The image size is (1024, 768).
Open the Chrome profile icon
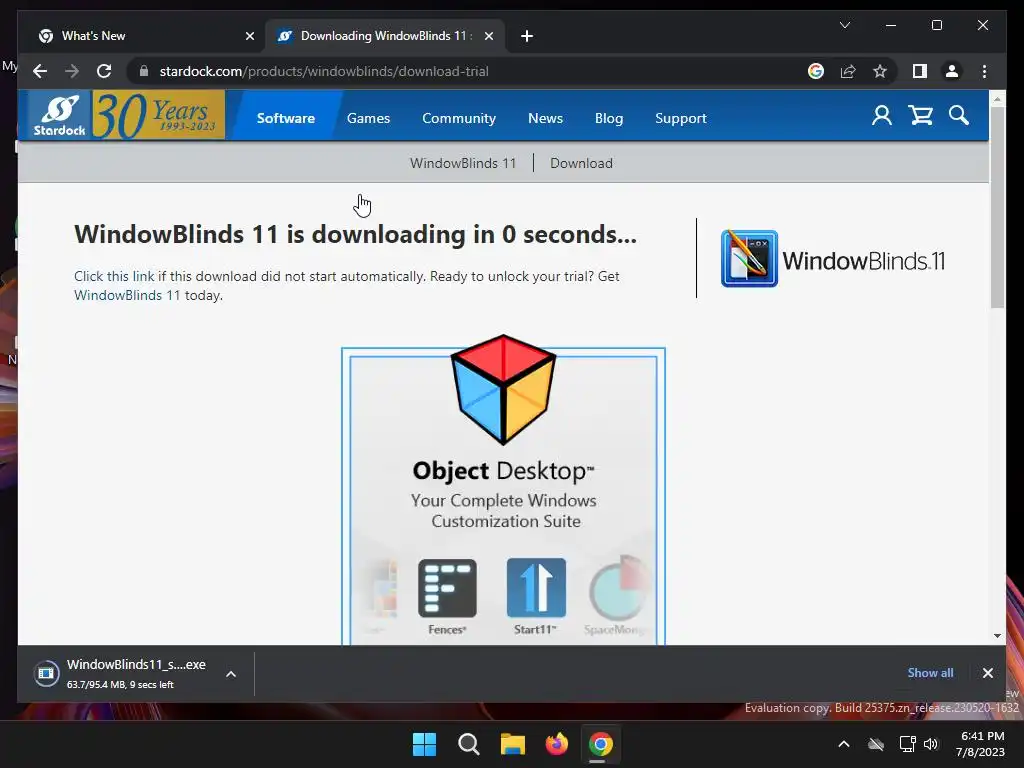coord(952,71)
